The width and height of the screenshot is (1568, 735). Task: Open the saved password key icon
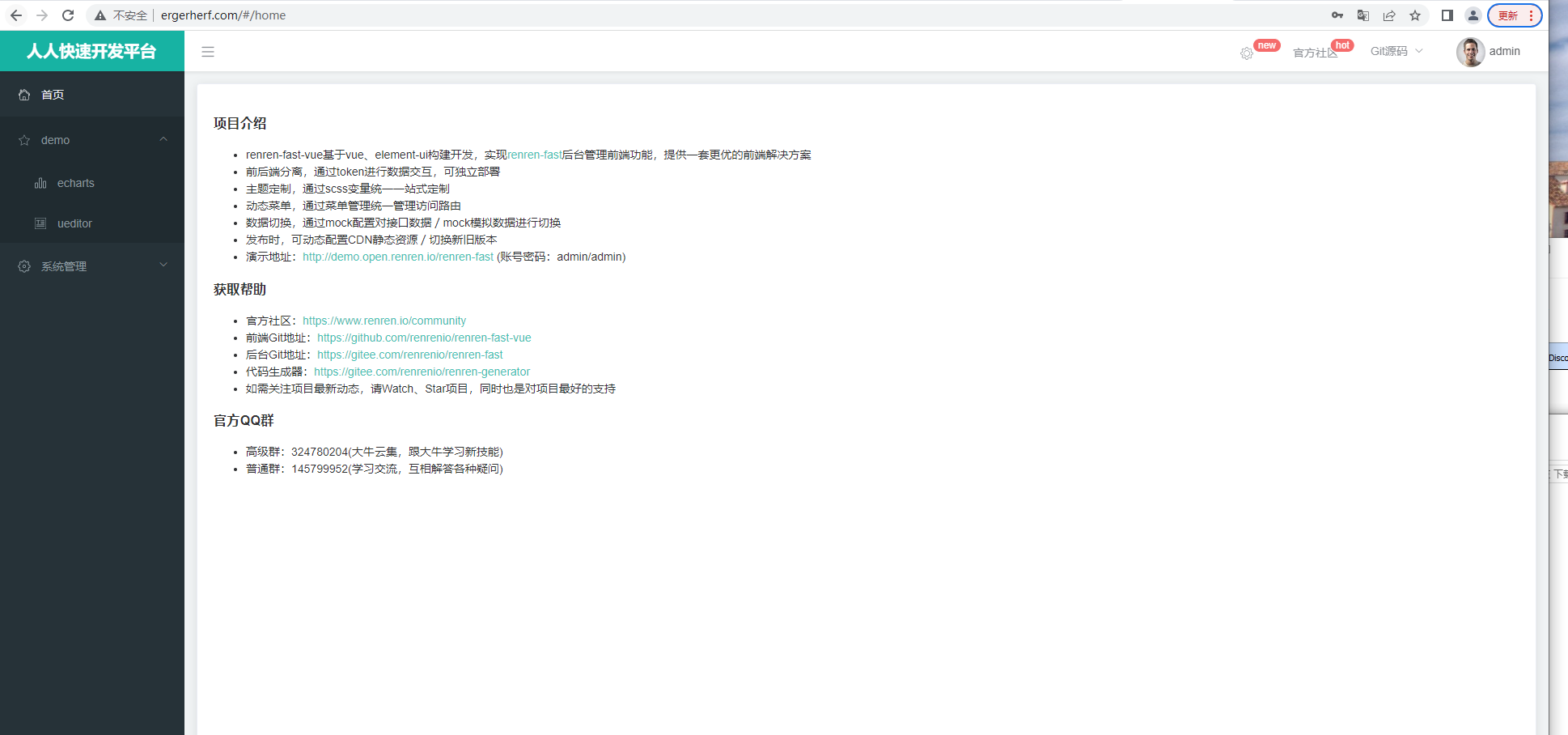pos(1337,15)
